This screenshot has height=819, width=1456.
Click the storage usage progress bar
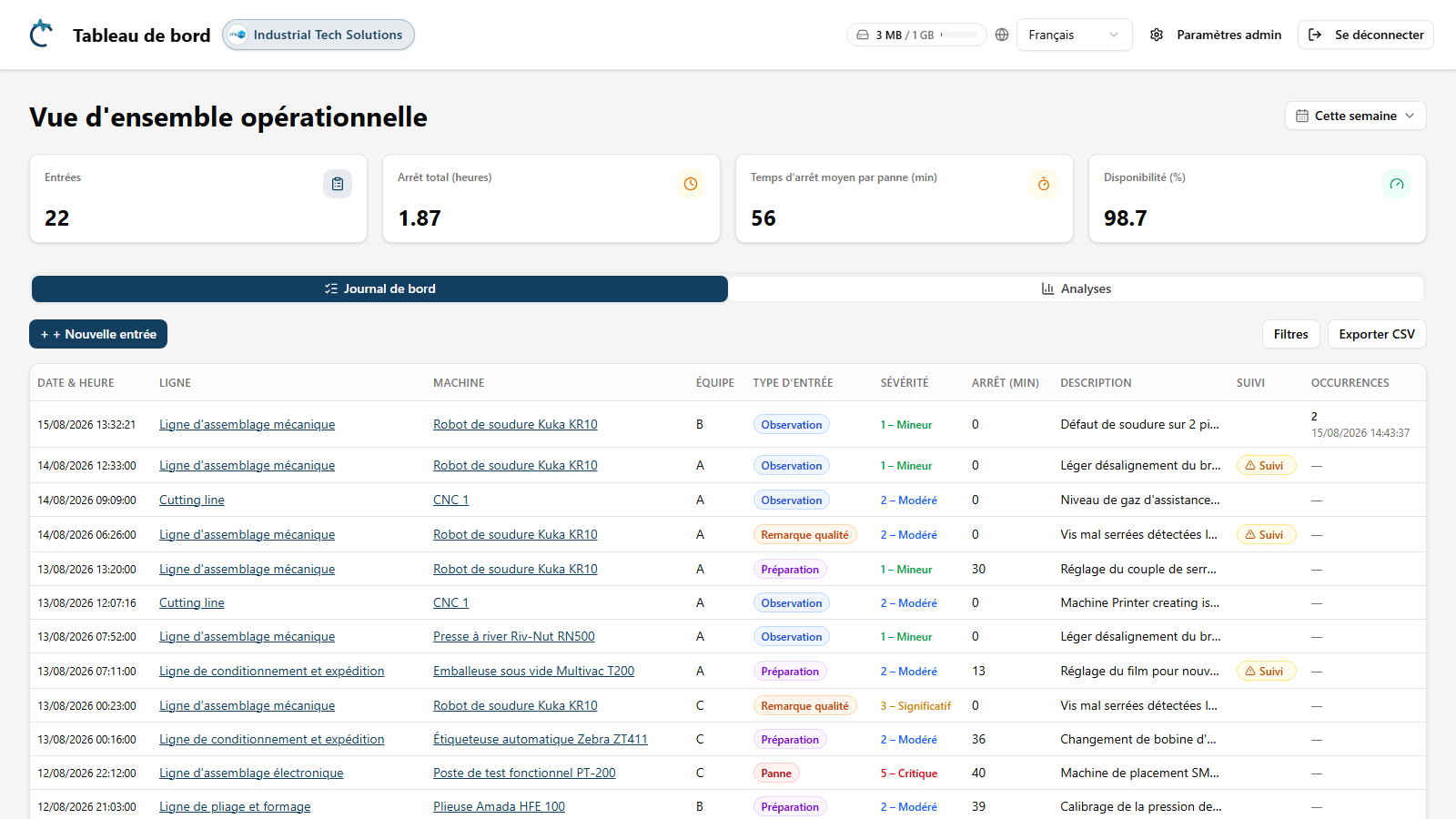(959, 35)
